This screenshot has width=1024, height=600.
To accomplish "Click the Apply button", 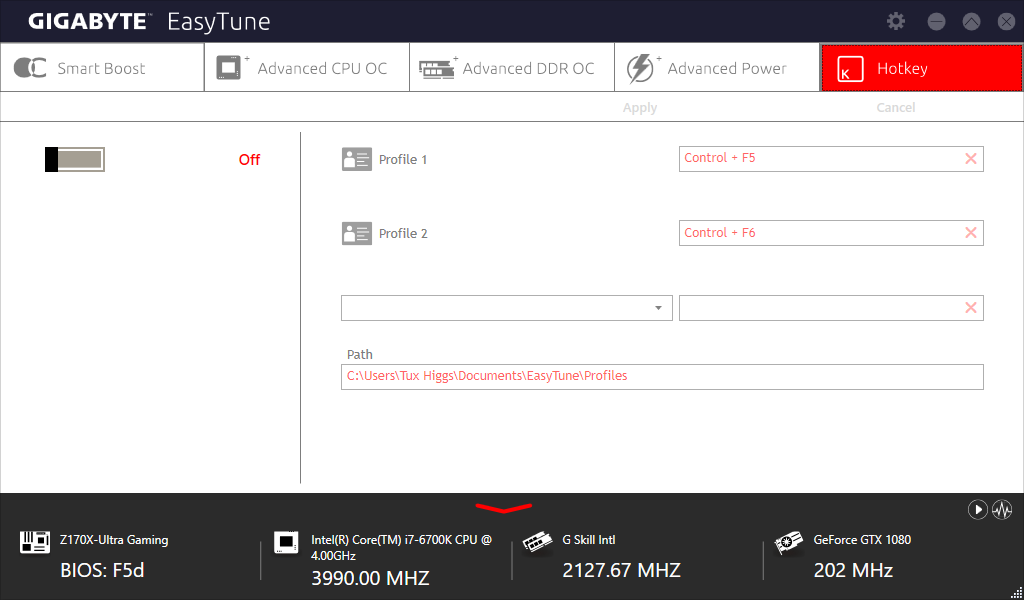I will click(640, 108).
